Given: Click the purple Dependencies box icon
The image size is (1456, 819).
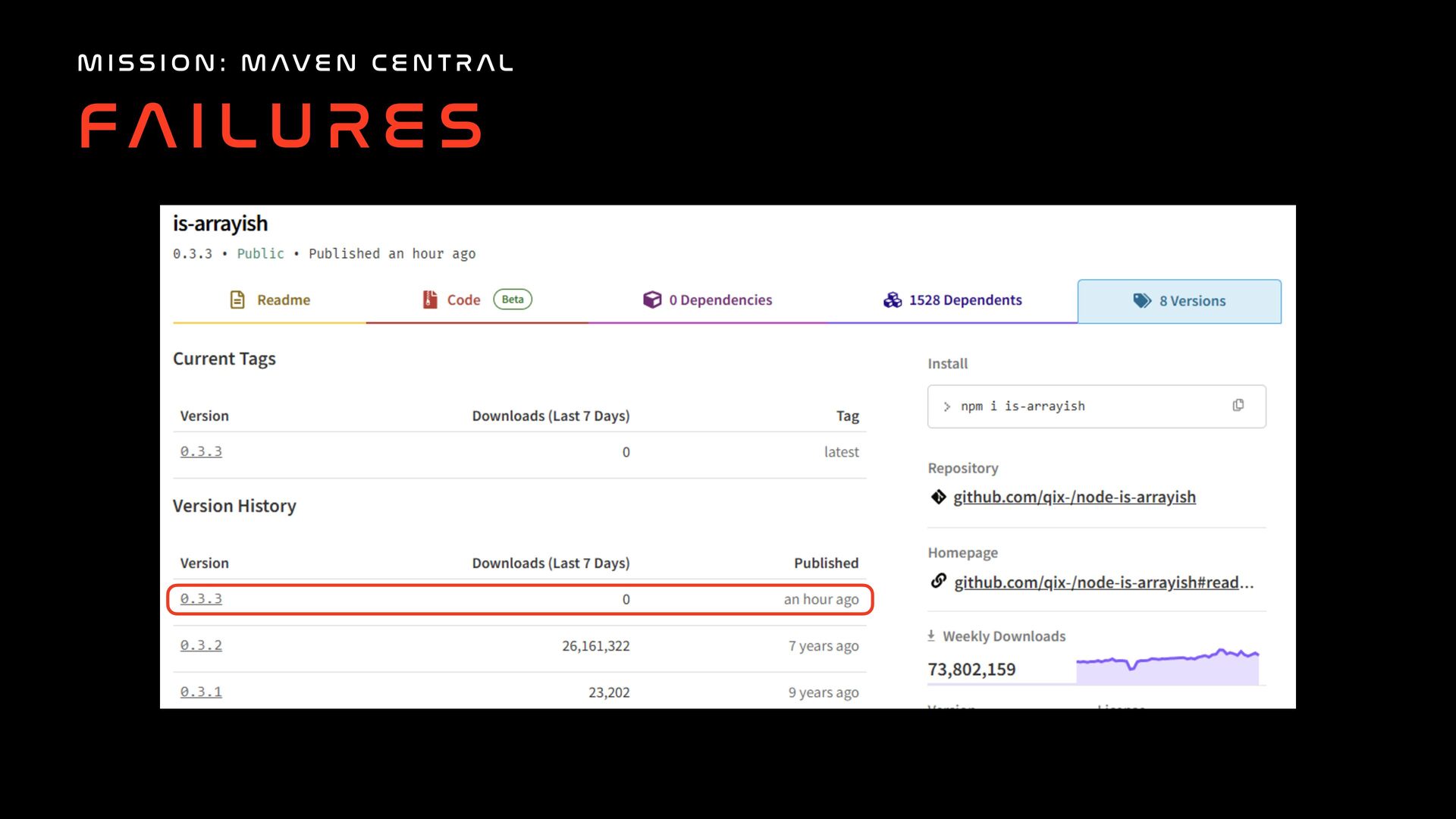Looking at the screenshot, I should [x=652, y=300].
